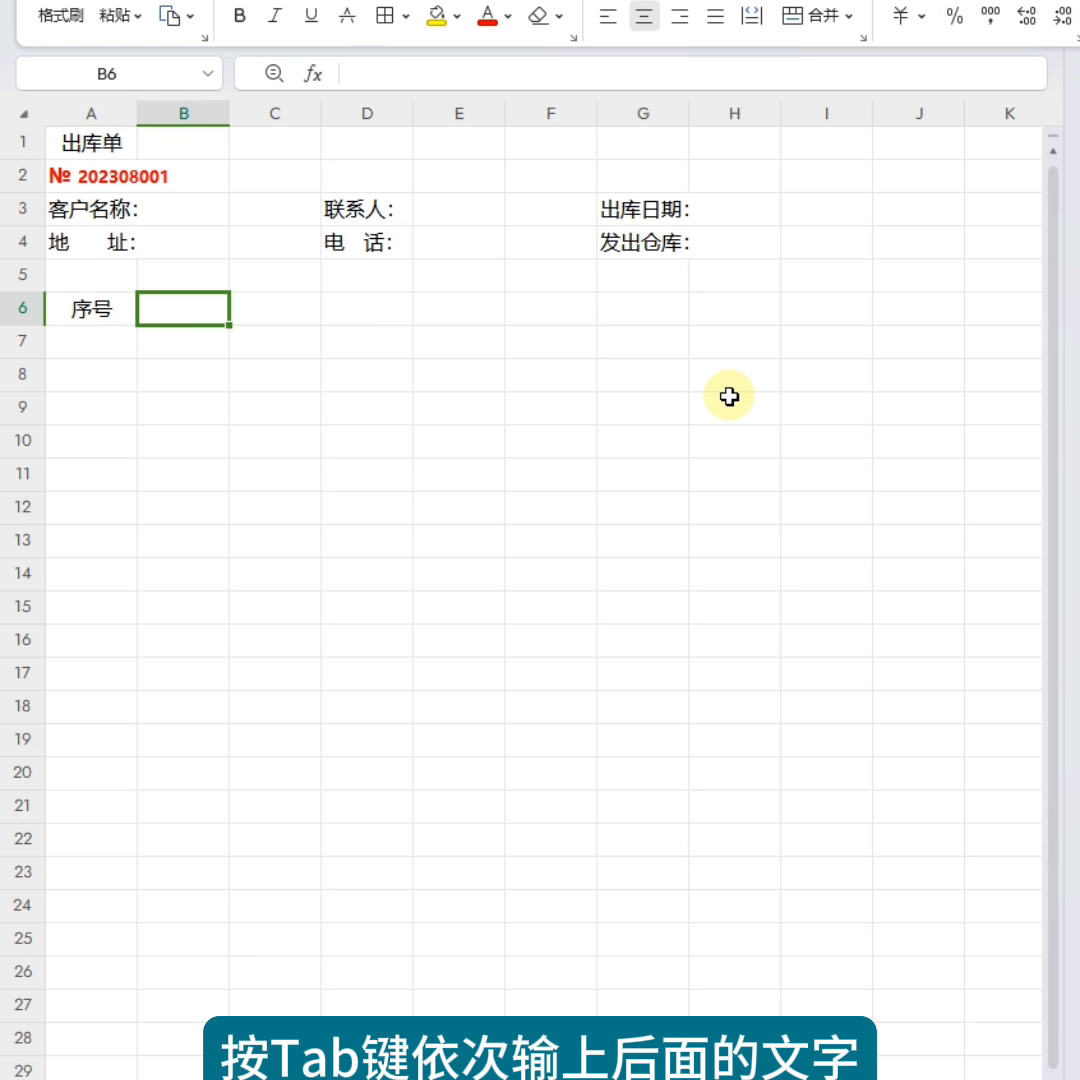Toggle Bold formatting
Image resolution: width=1080 pixels, height=1080 pixels.
tap(240, 15)
